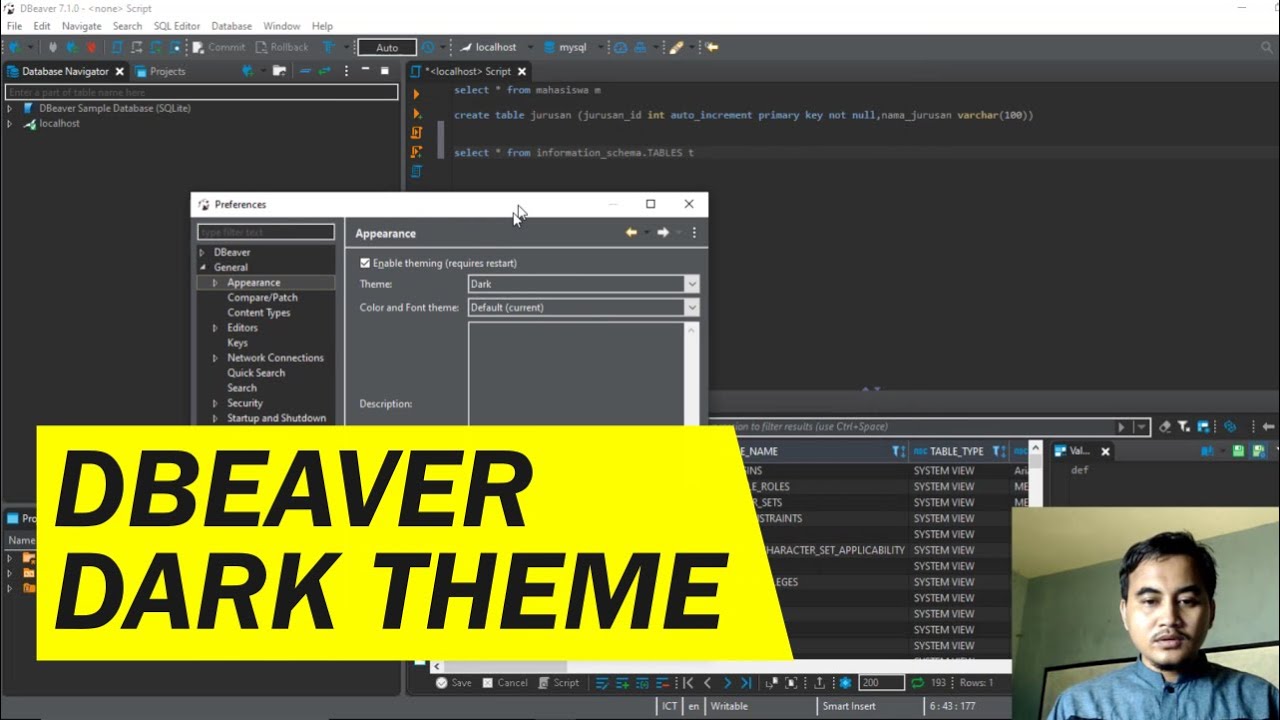1280x720 pixels.
Task: Click the Writable status bar entry
Action: coord(729,706)
